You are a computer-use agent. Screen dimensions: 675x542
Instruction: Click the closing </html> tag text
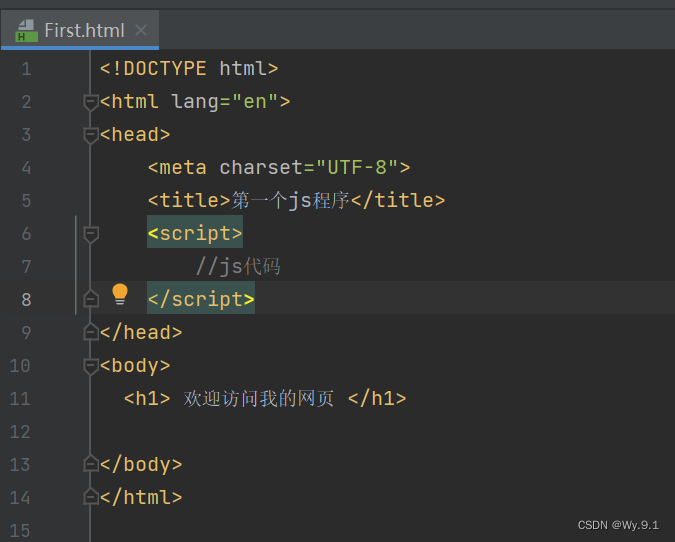[x=141, y=498]
